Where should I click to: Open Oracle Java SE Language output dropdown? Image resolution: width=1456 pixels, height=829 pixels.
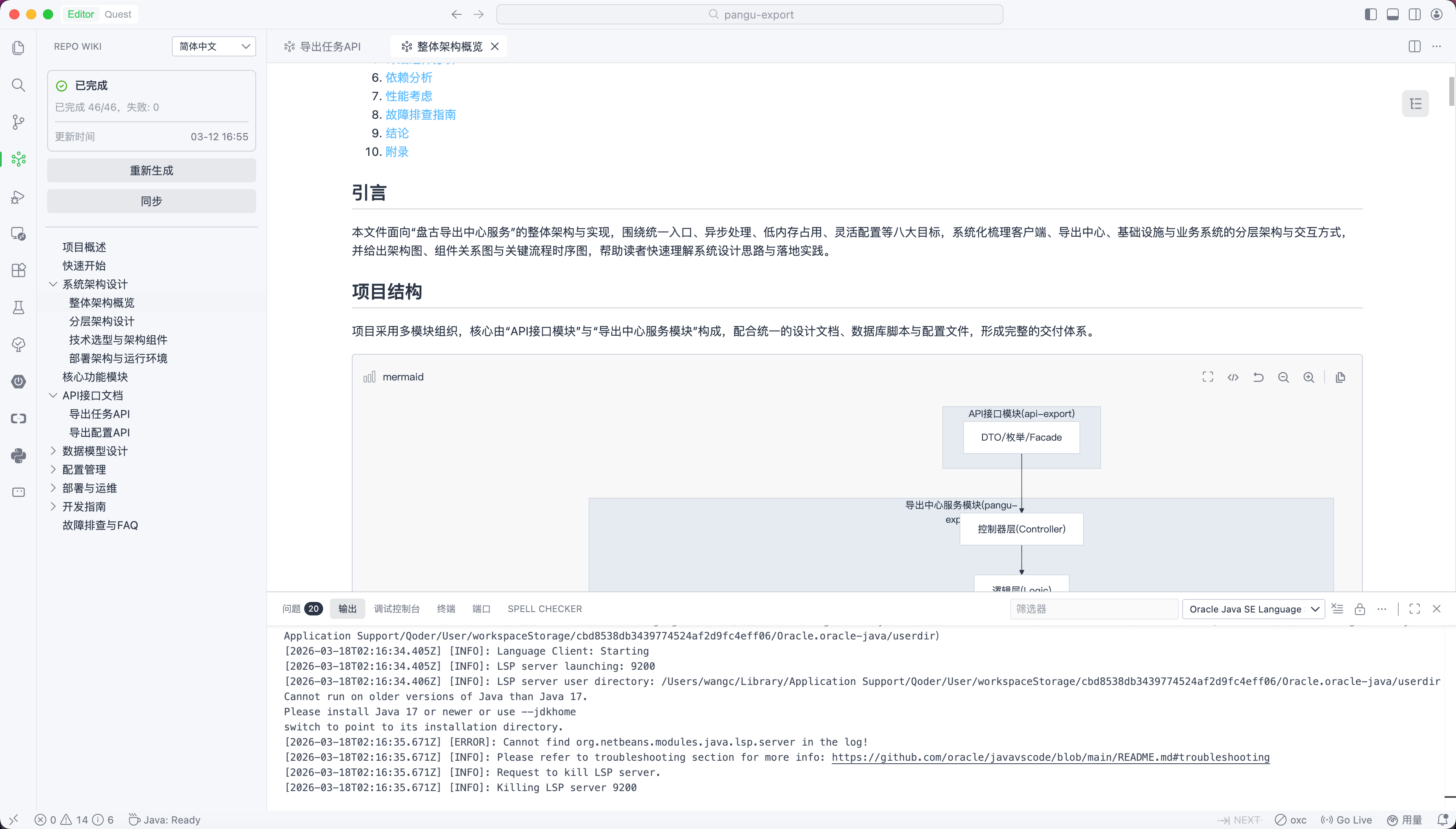(1253, 609)
